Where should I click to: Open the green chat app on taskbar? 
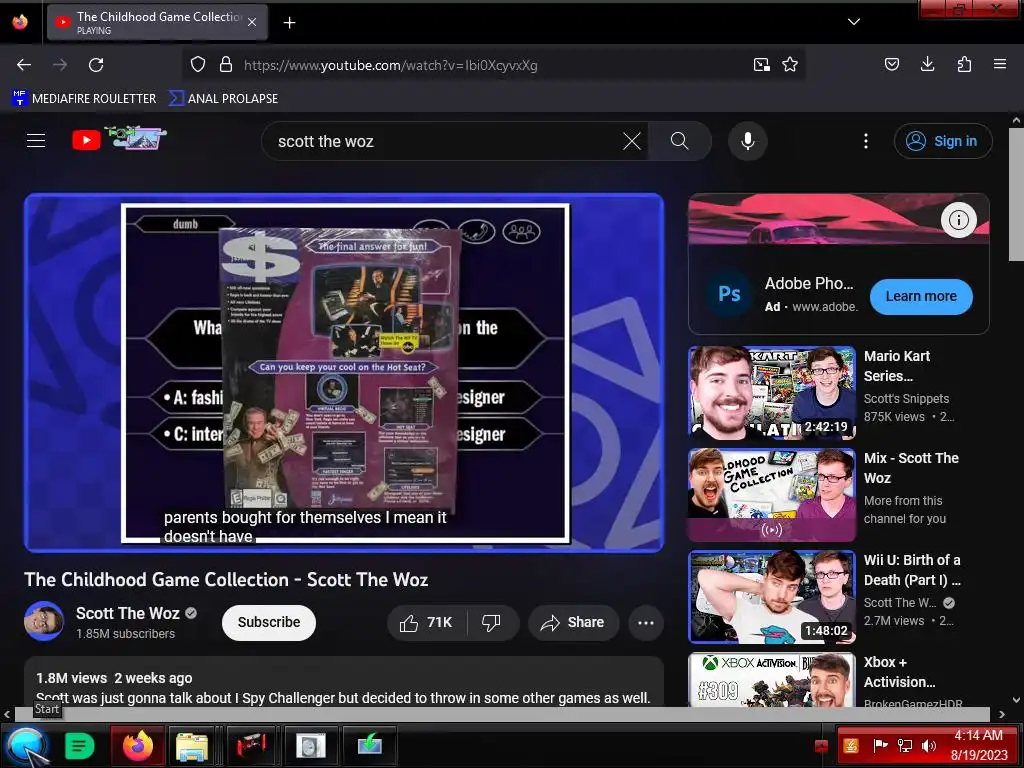pyautogui.click(x=80, y=745)
